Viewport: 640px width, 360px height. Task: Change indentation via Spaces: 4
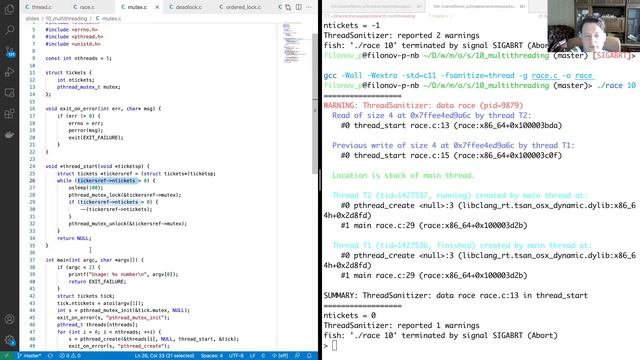point(212,356)
